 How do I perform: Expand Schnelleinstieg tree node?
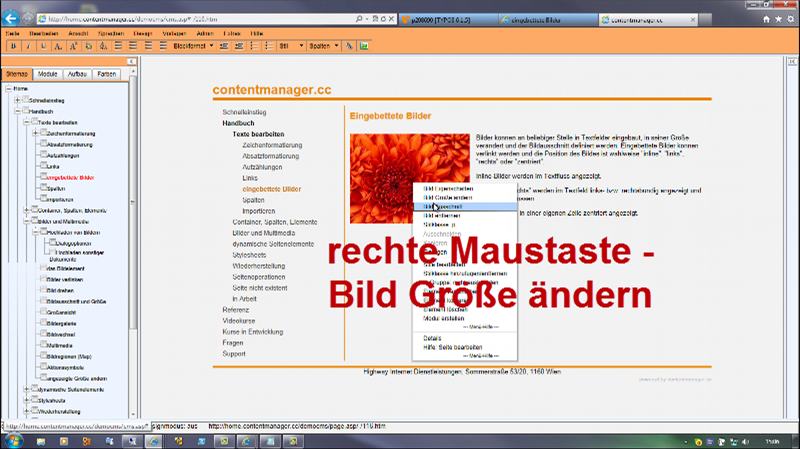tap(18, 100)
